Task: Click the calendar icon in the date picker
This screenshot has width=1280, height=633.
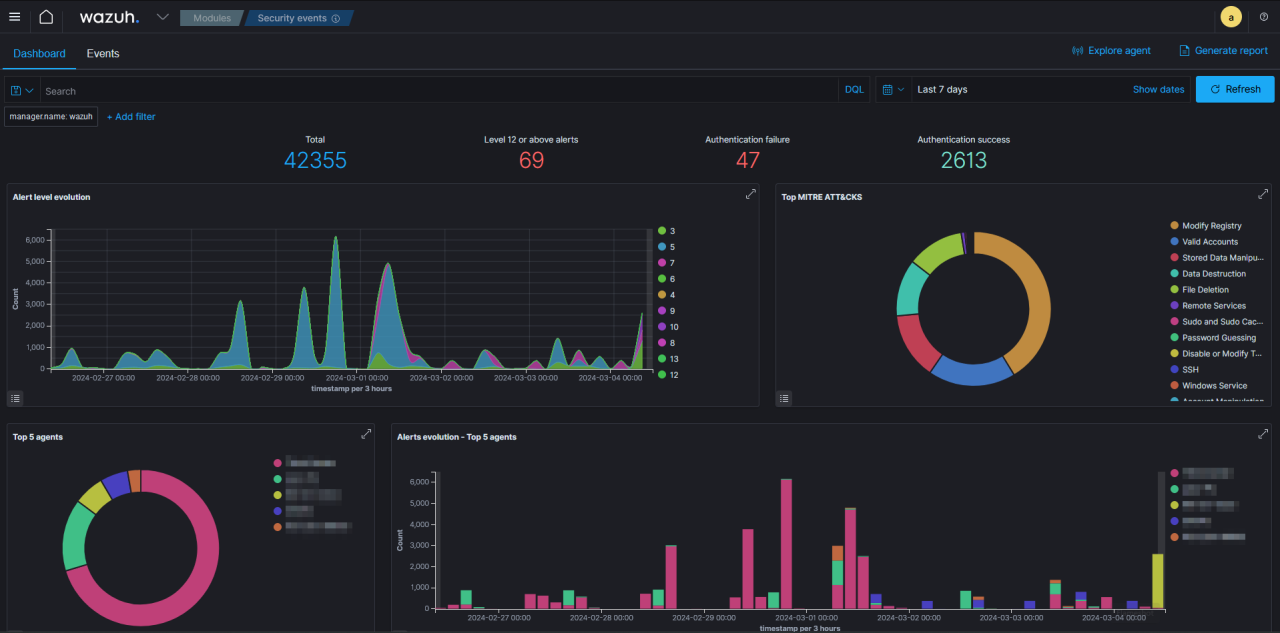Action: pyautogui.click(x=887, y=89)
